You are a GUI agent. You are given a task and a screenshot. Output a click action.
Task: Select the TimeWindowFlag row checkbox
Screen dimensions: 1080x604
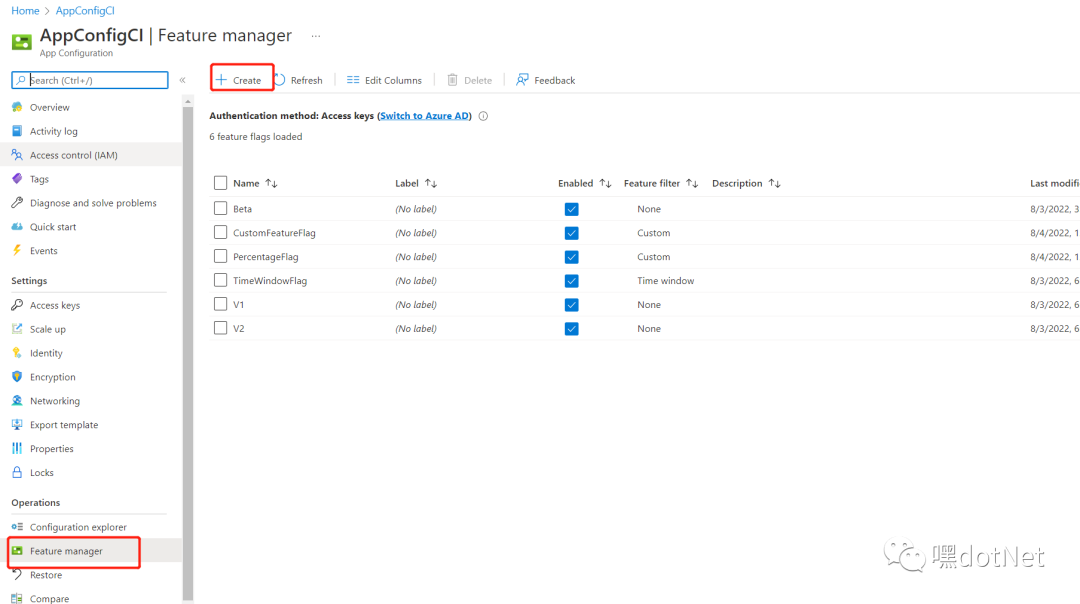click(220, 280)
